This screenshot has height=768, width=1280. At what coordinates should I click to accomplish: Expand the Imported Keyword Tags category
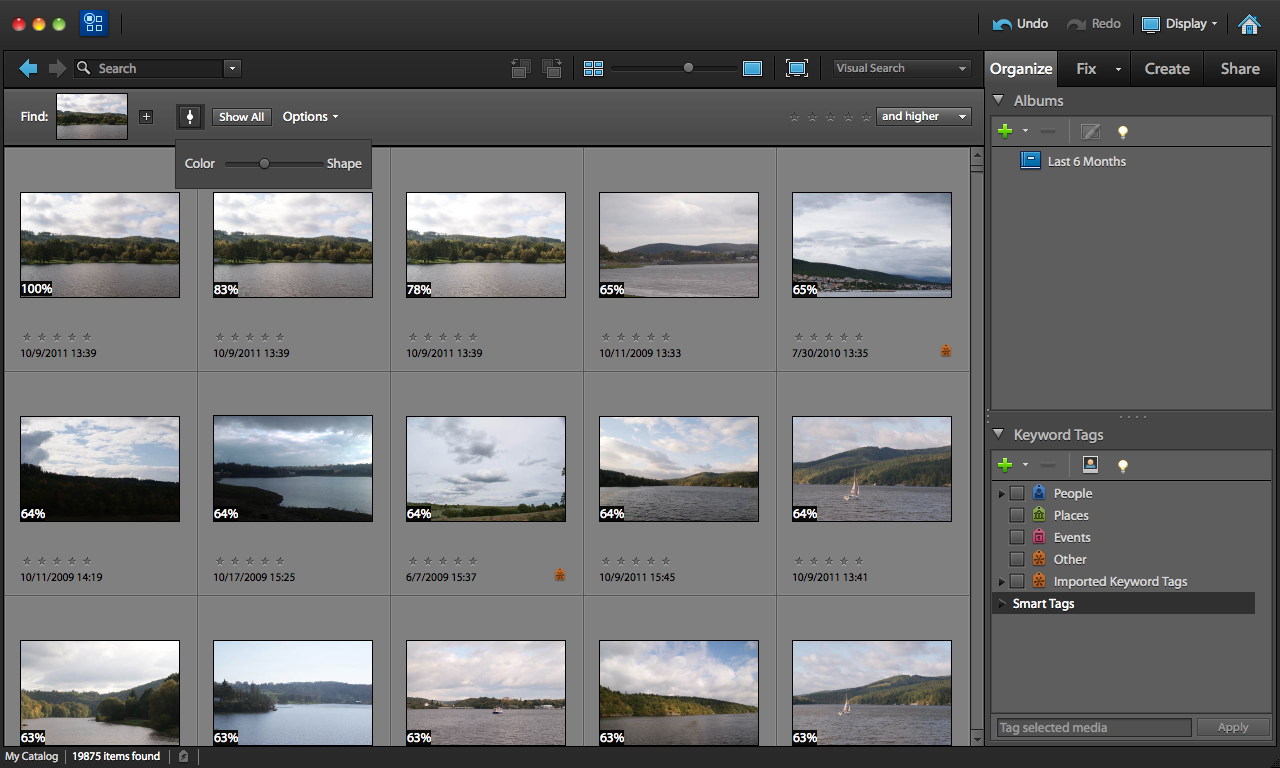[1001, 582]
